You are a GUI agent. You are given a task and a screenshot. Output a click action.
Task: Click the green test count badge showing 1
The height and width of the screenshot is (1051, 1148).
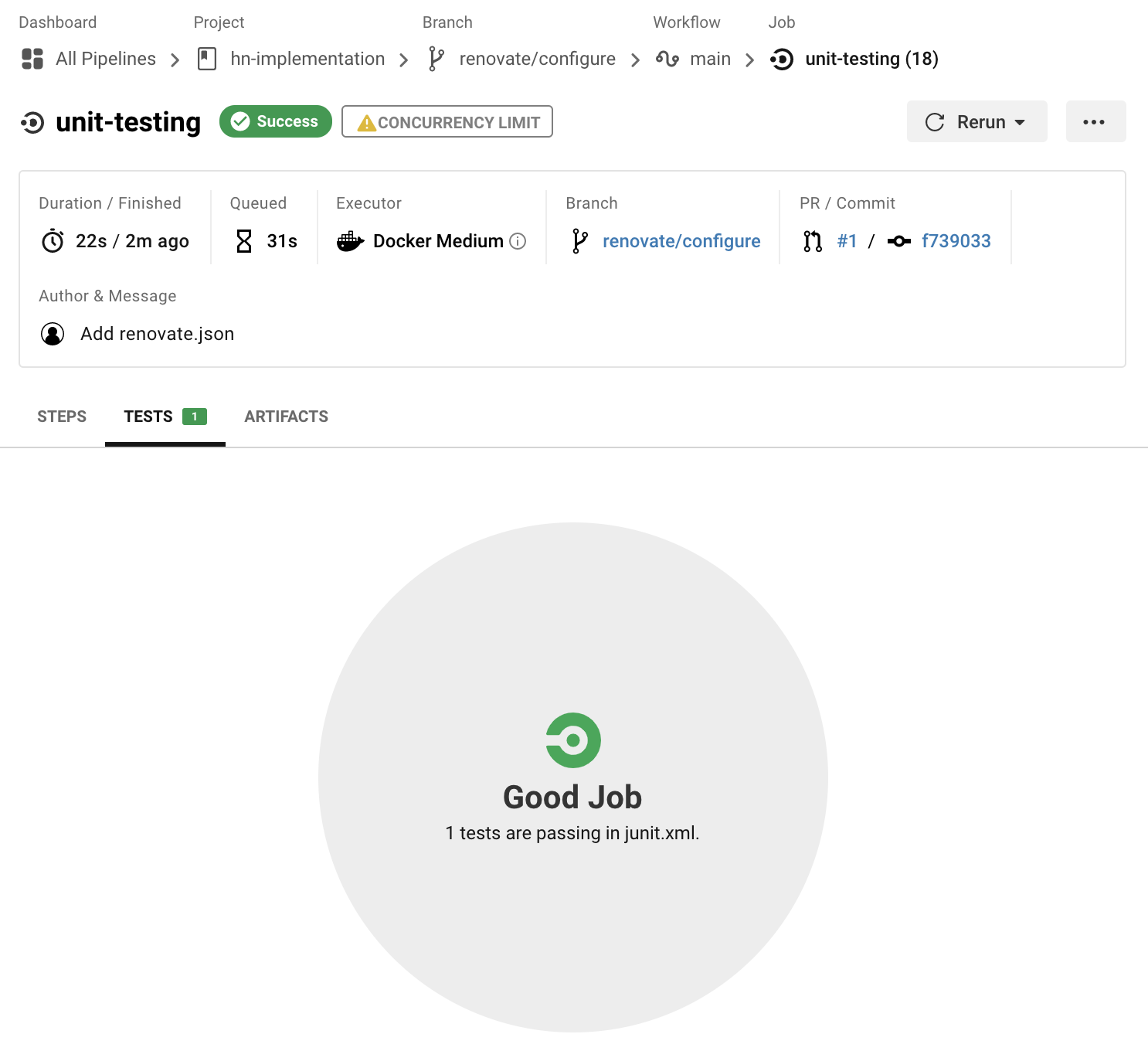(195, 417)
